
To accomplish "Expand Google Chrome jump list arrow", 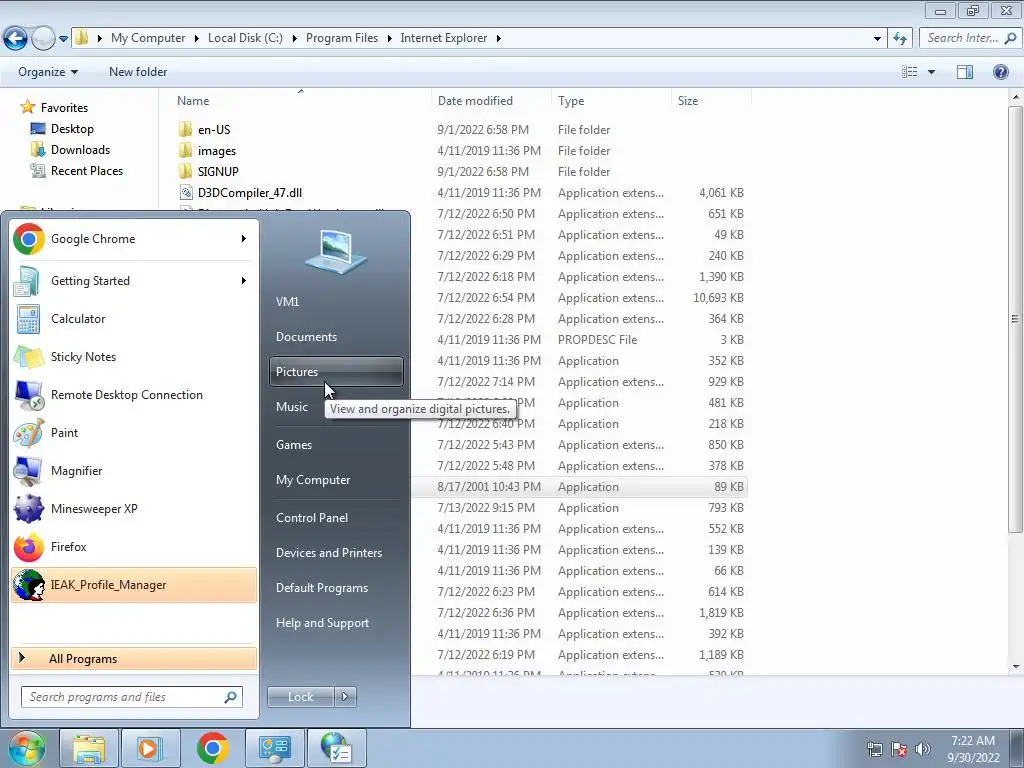I will click(244, 239).
